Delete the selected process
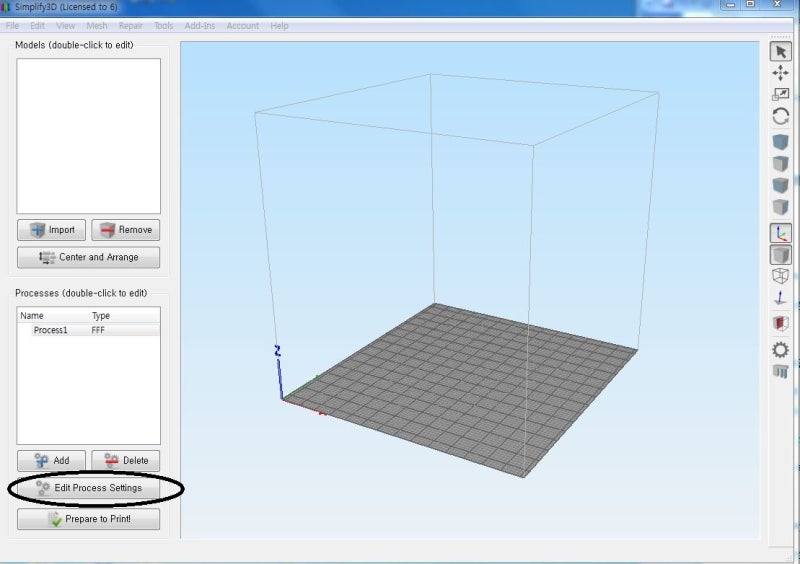This screenshot has height=564, width=800. click(x=126, y=460)
